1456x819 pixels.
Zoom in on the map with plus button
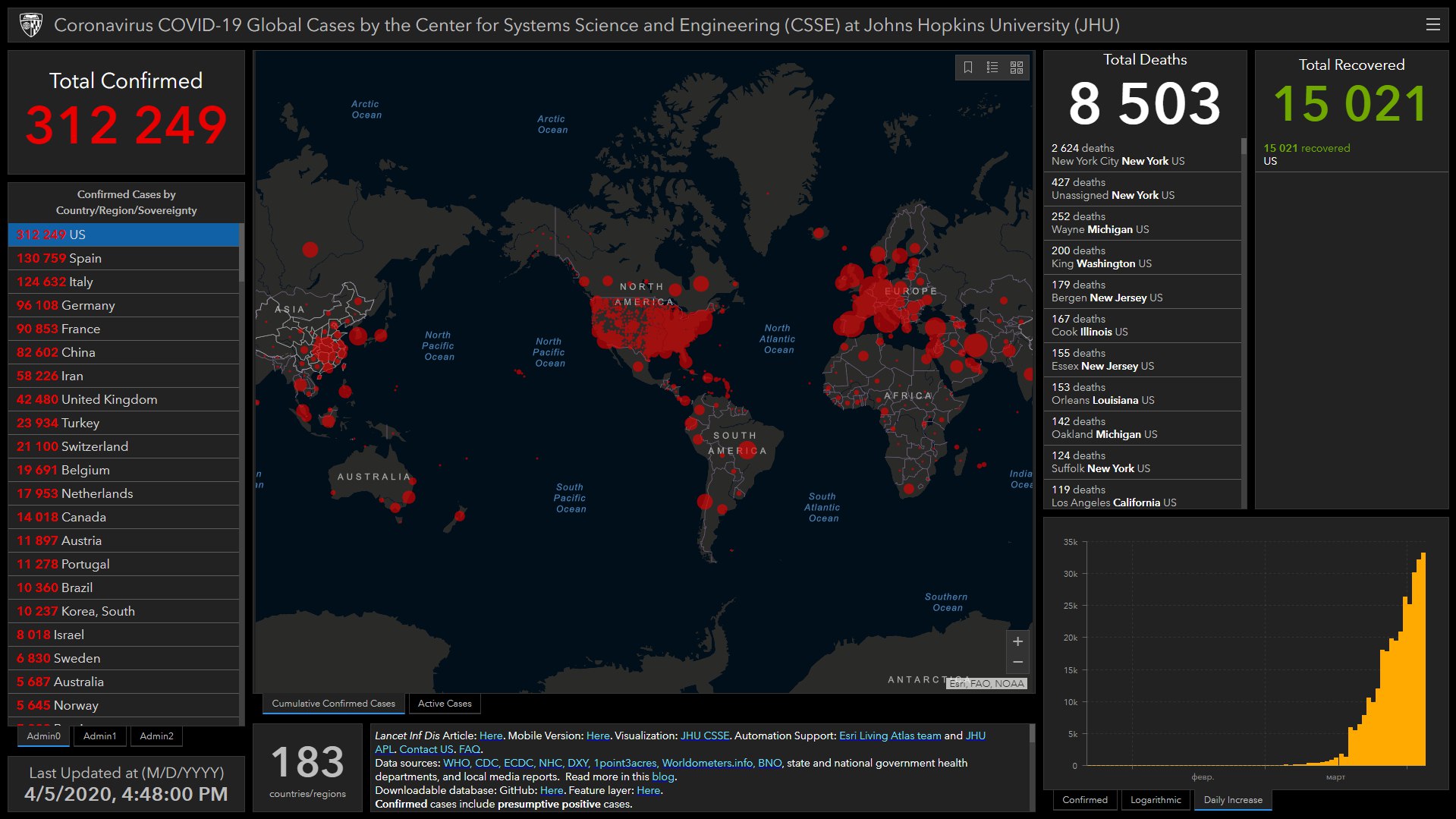pyautogui.click(x=1017, y=641)
